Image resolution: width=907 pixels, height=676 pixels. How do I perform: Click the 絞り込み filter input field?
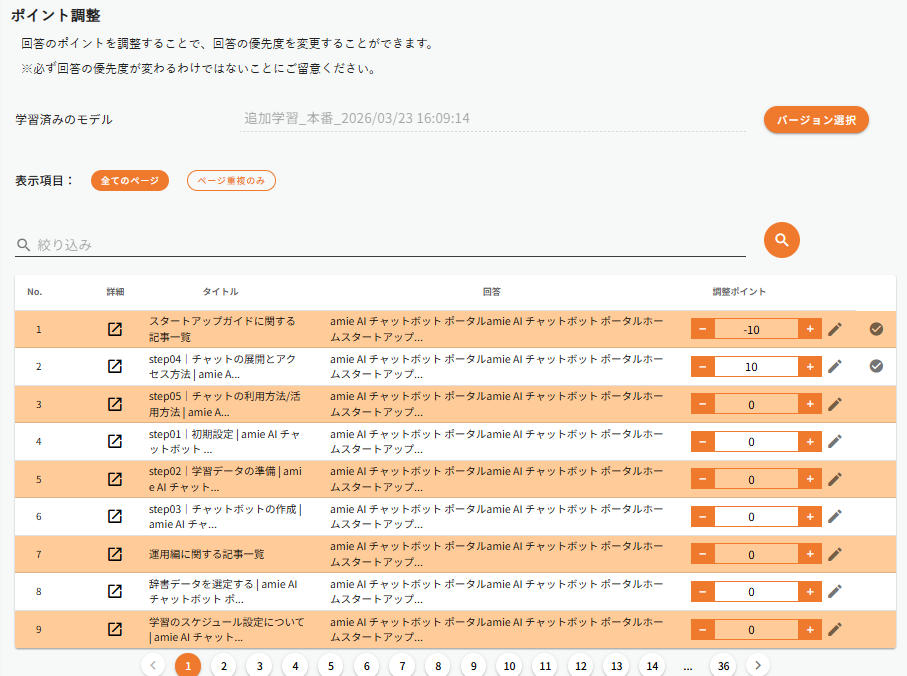click(390, 244)
